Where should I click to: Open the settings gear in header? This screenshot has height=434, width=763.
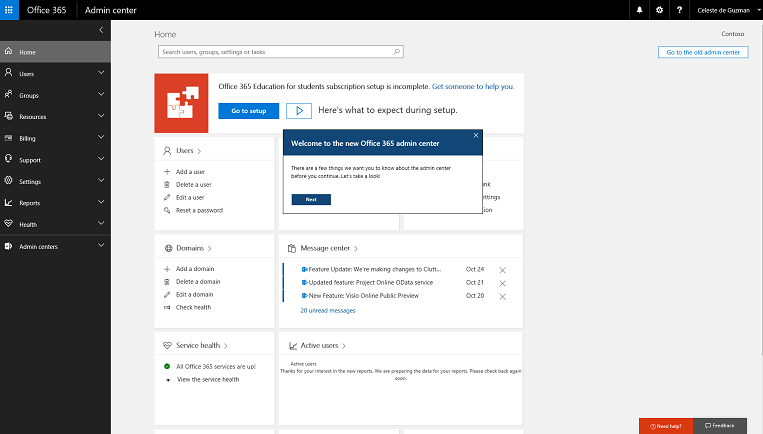659,10
